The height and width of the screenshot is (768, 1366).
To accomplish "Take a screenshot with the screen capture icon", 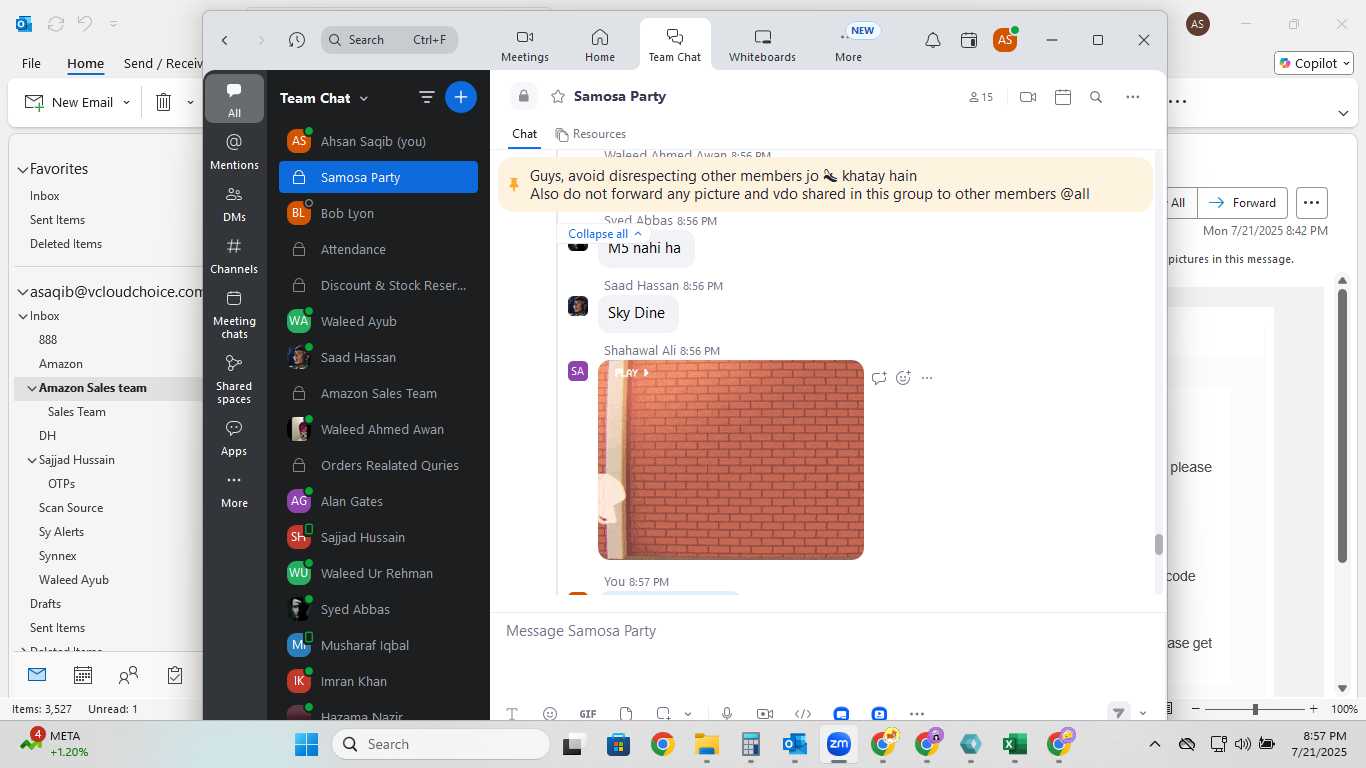I will 663,714.
